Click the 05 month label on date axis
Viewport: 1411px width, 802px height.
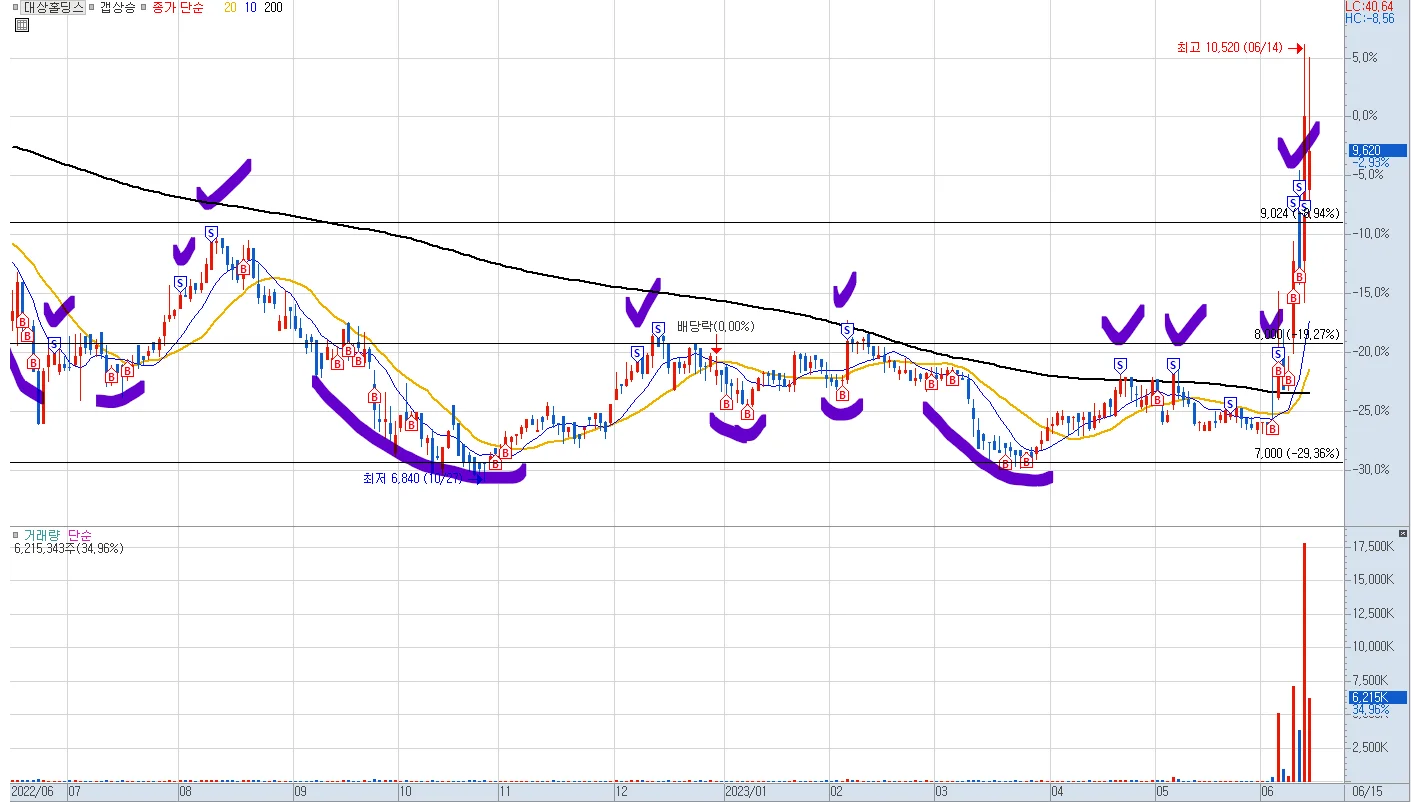coord(1162,791)
